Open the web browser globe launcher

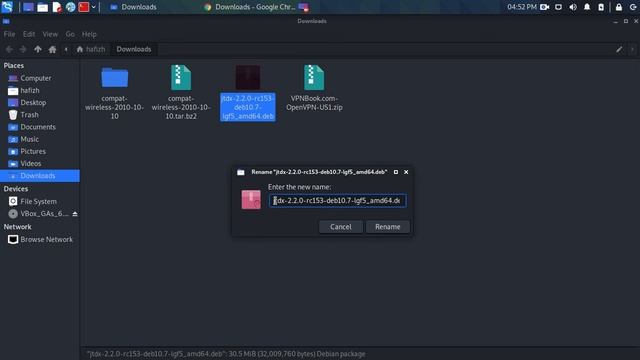(71, 7)
